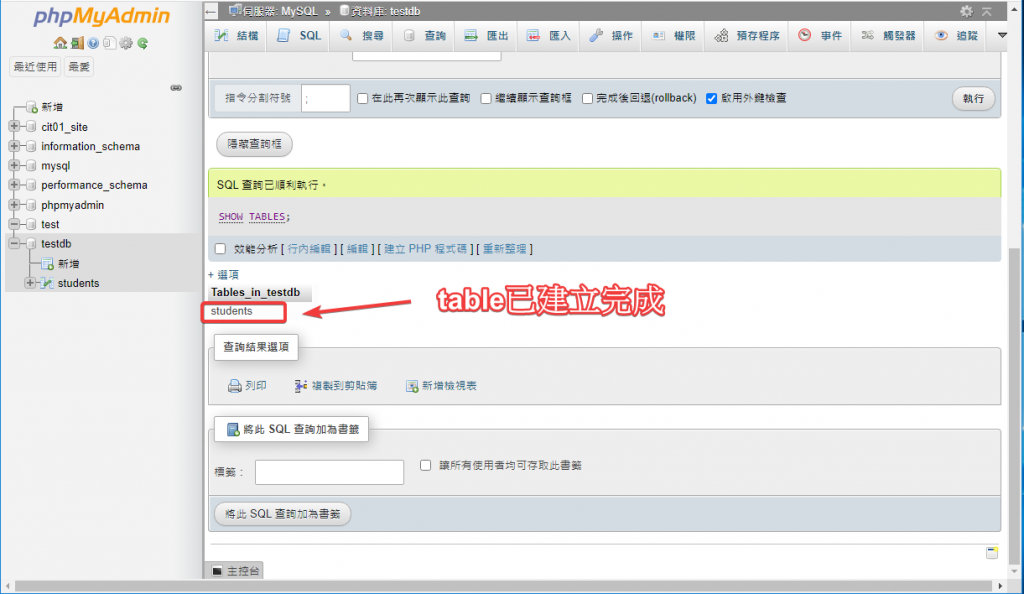Open the blue documentation help icon

point(93,43)
